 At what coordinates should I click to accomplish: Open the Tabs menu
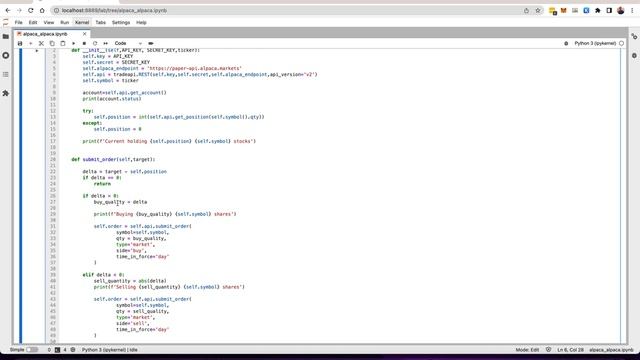(x=100, y=22)
